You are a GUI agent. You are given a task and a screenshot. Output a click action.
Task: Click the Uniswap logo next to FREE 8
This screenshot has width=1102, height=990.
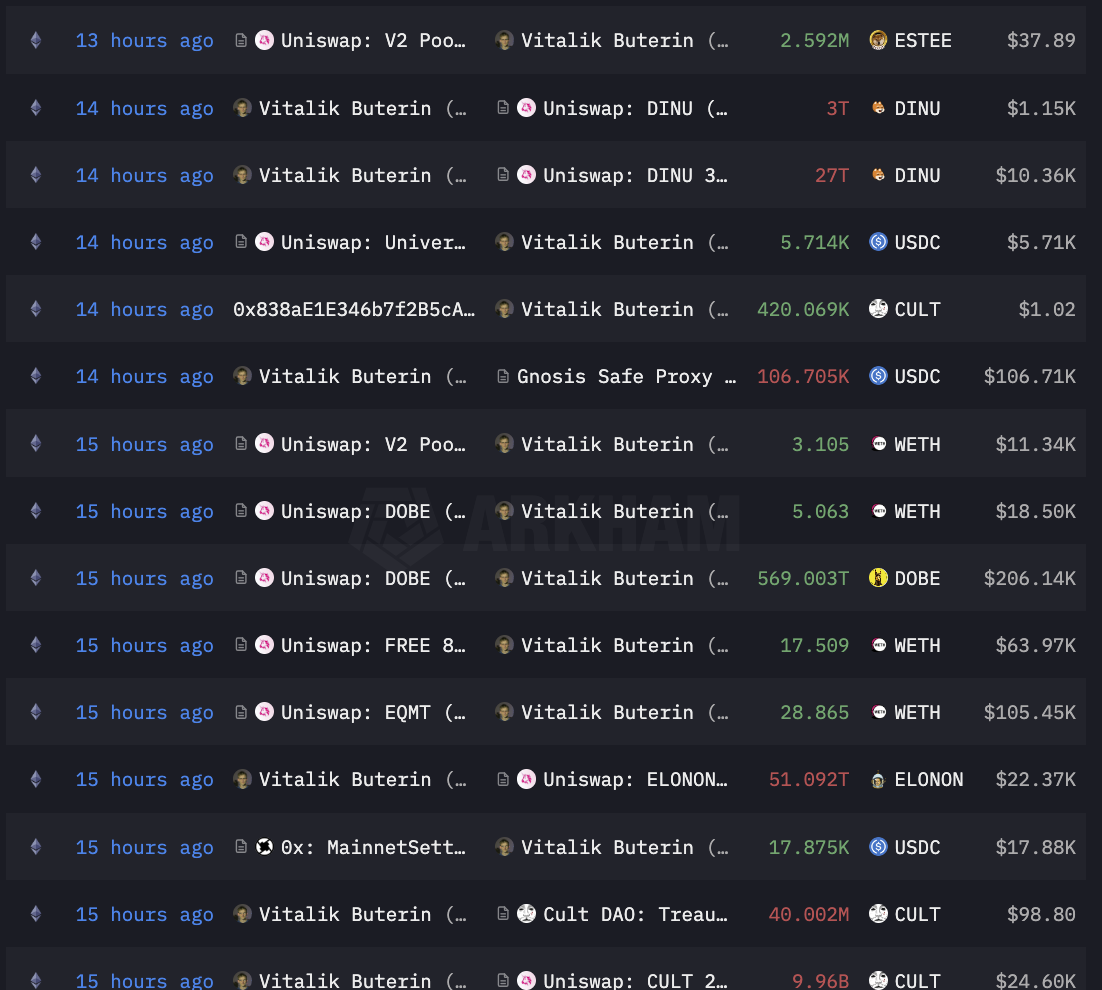click(264, 644)
